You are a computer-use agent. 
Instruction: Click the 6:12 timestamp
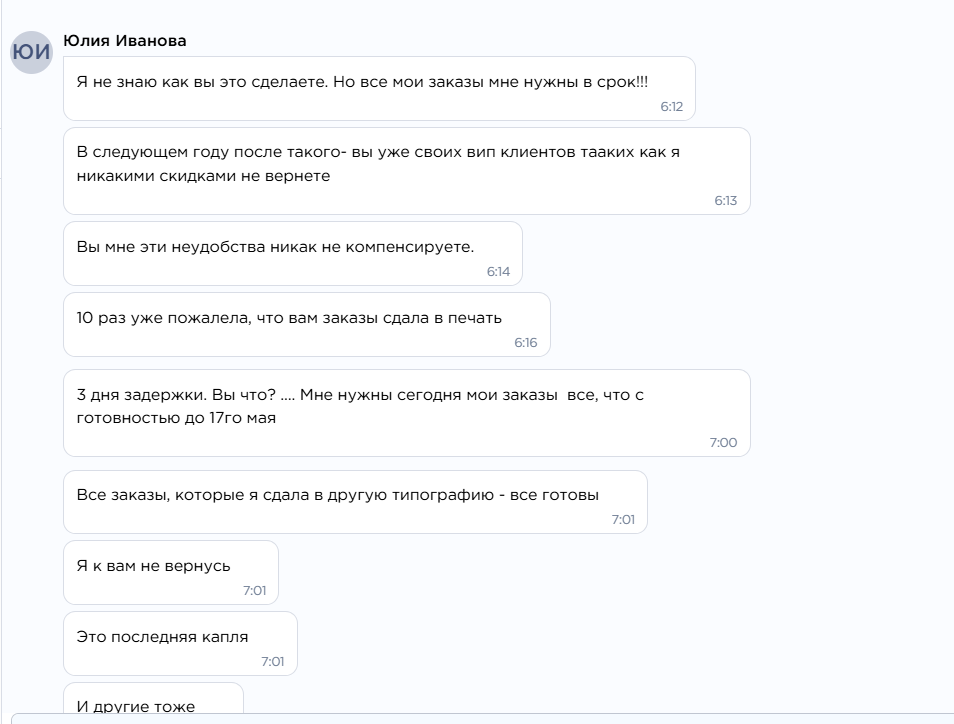(672, 106)
